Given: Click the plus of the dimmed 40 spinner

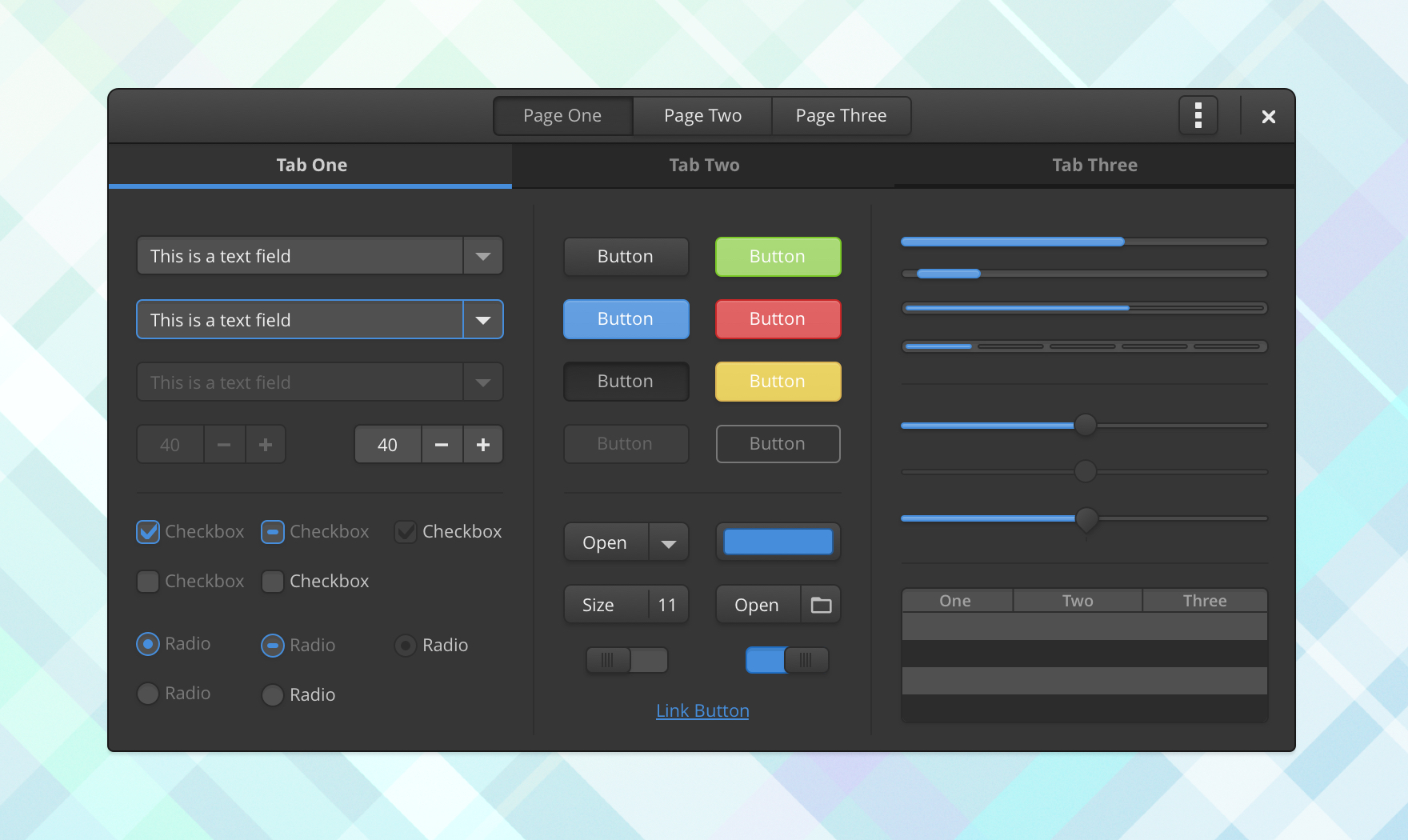Looking at the screenshot, I should tap(266, 445).
